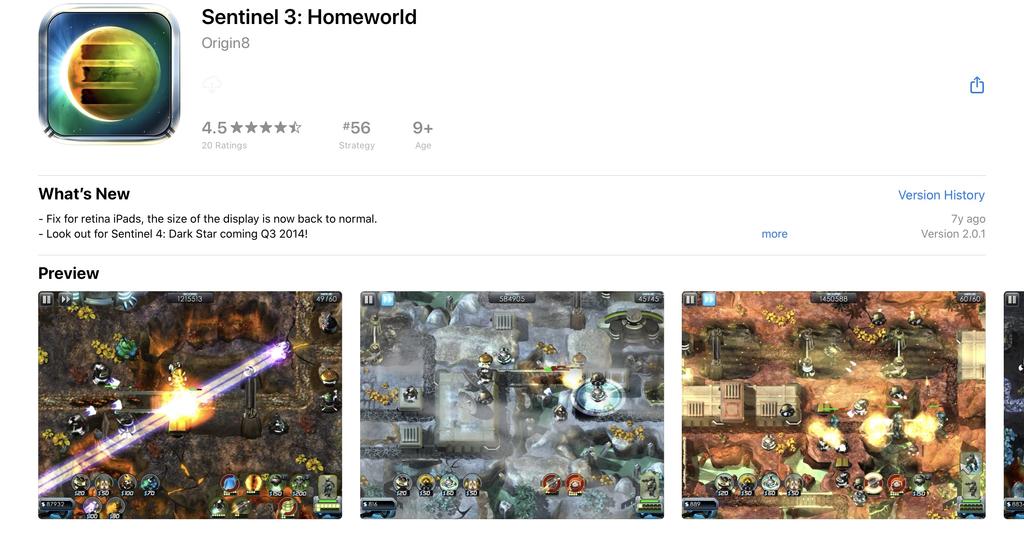
Task: Tap the cloud download icon below Origin8
Action: [x=212, y=84]
